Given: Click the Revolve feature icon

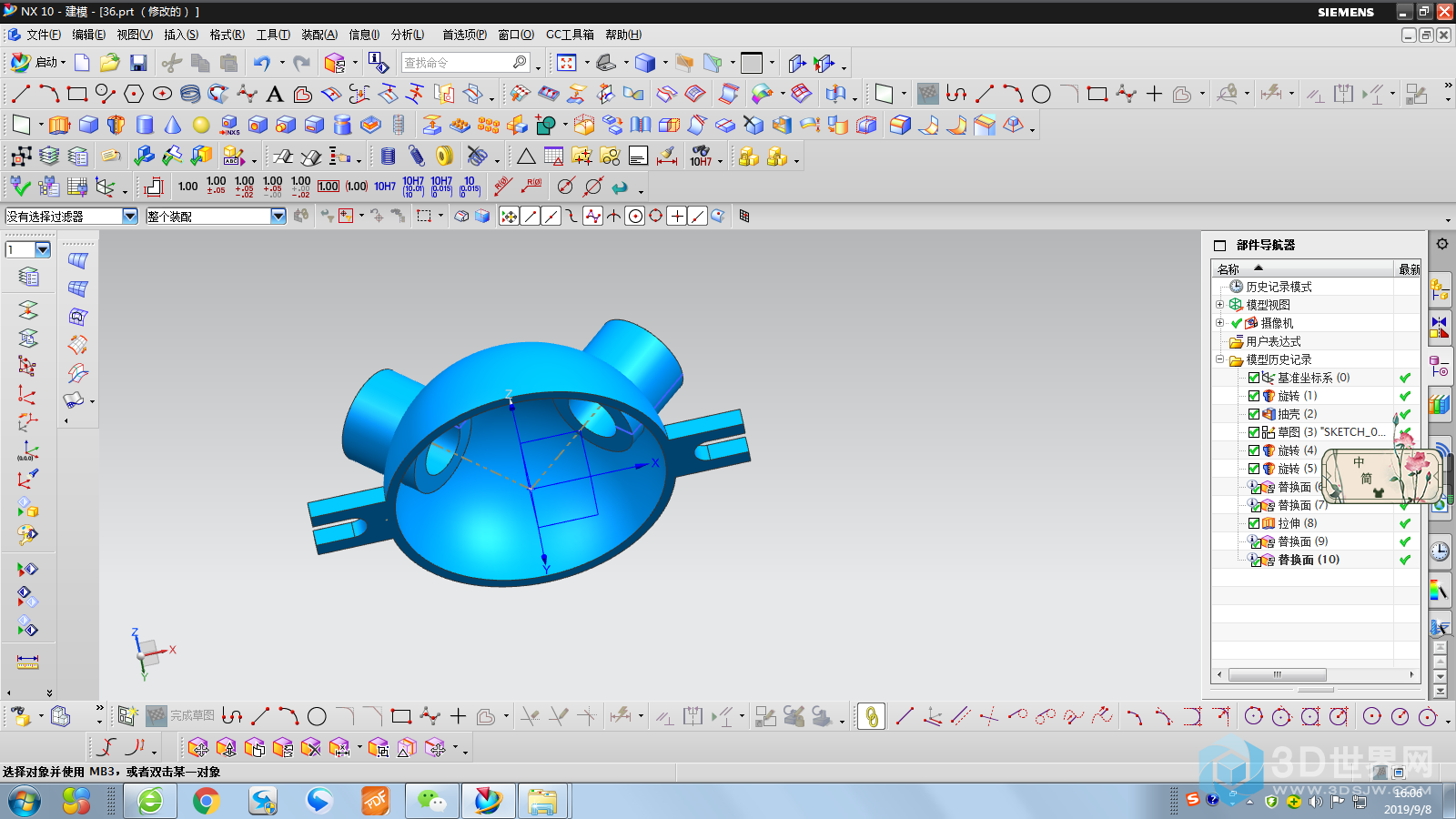Looking at the screenshot, I should point(116,125).
